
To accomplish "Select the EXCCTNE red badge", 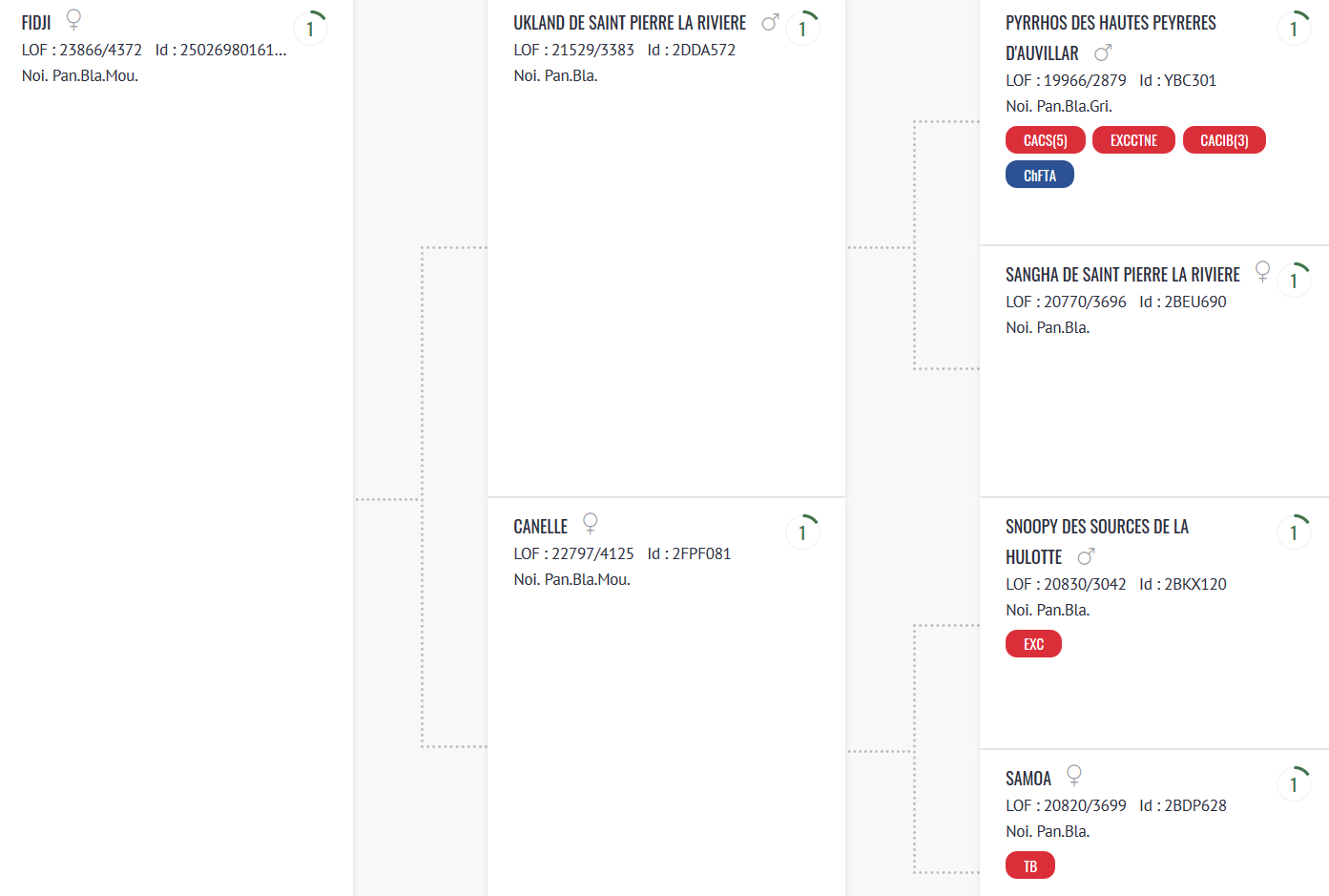I will point(1133,140).
